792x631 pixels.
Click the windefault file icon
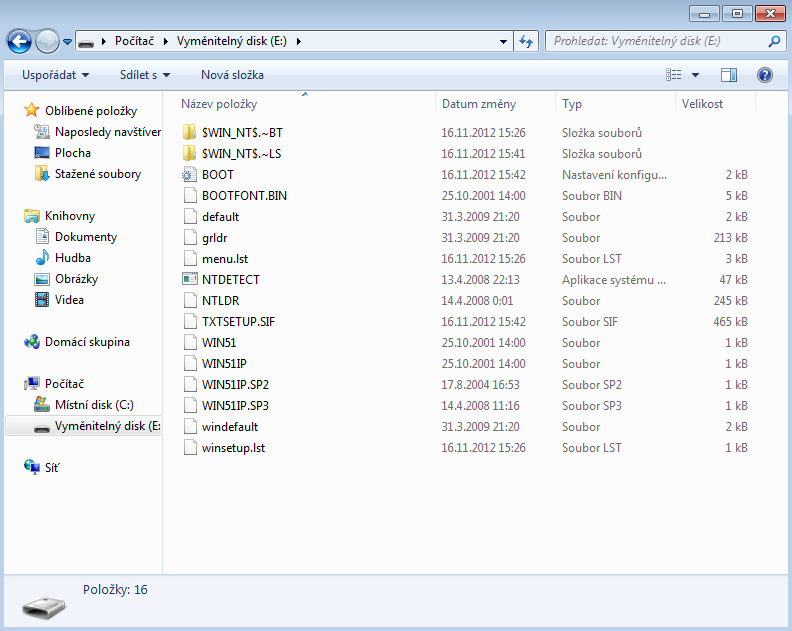point(190,426)
